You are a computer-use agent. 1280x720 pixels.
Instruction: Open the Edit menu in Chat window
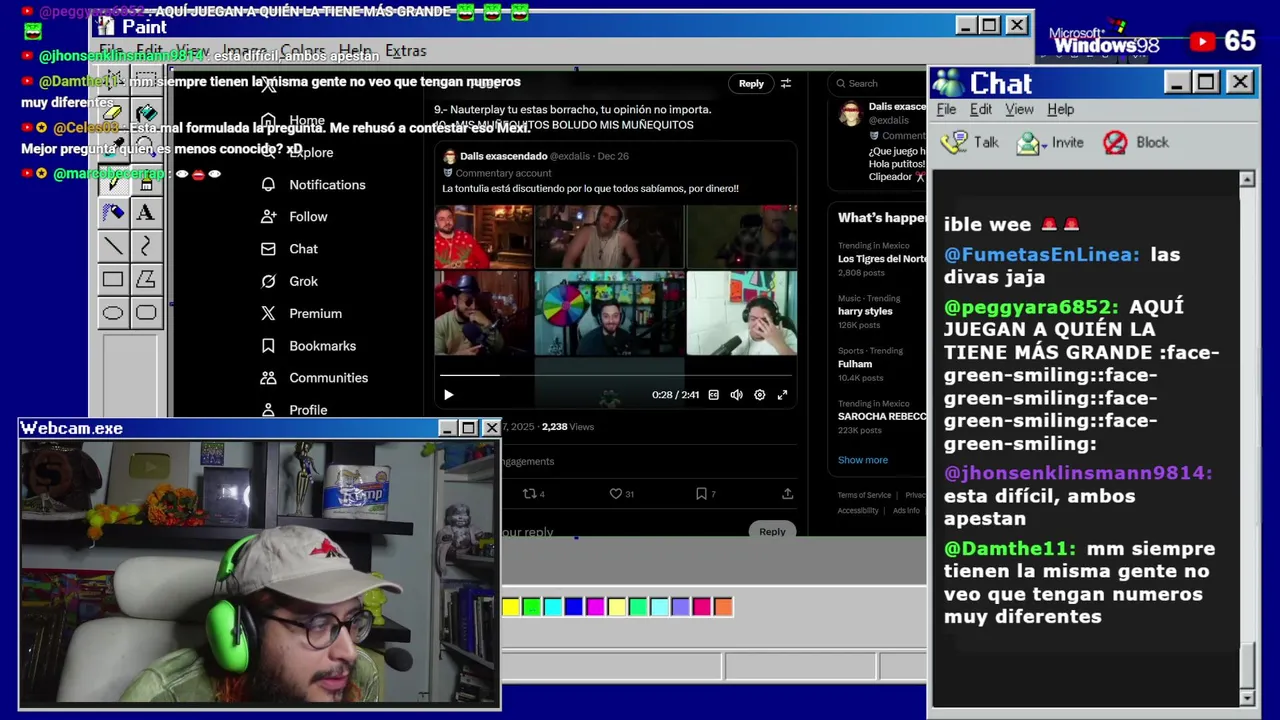tap(981, 109)
